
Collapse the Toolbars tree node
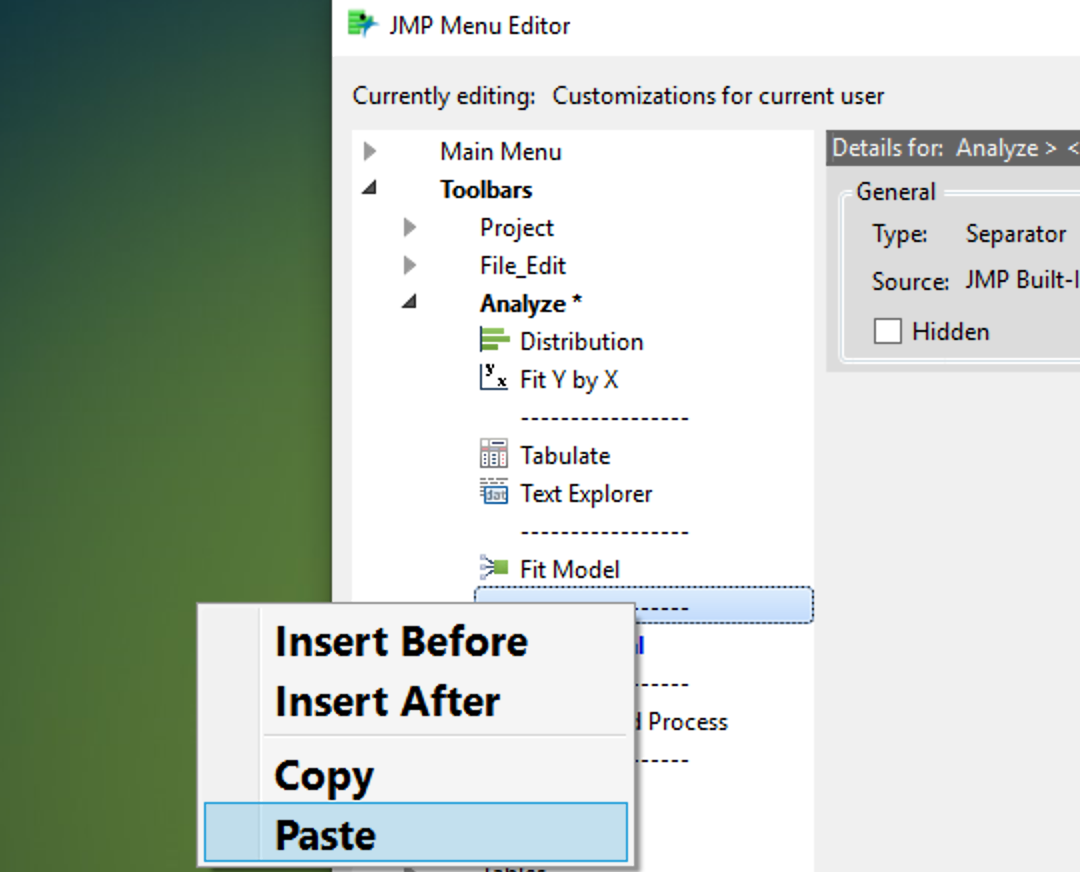click(370, 189)
